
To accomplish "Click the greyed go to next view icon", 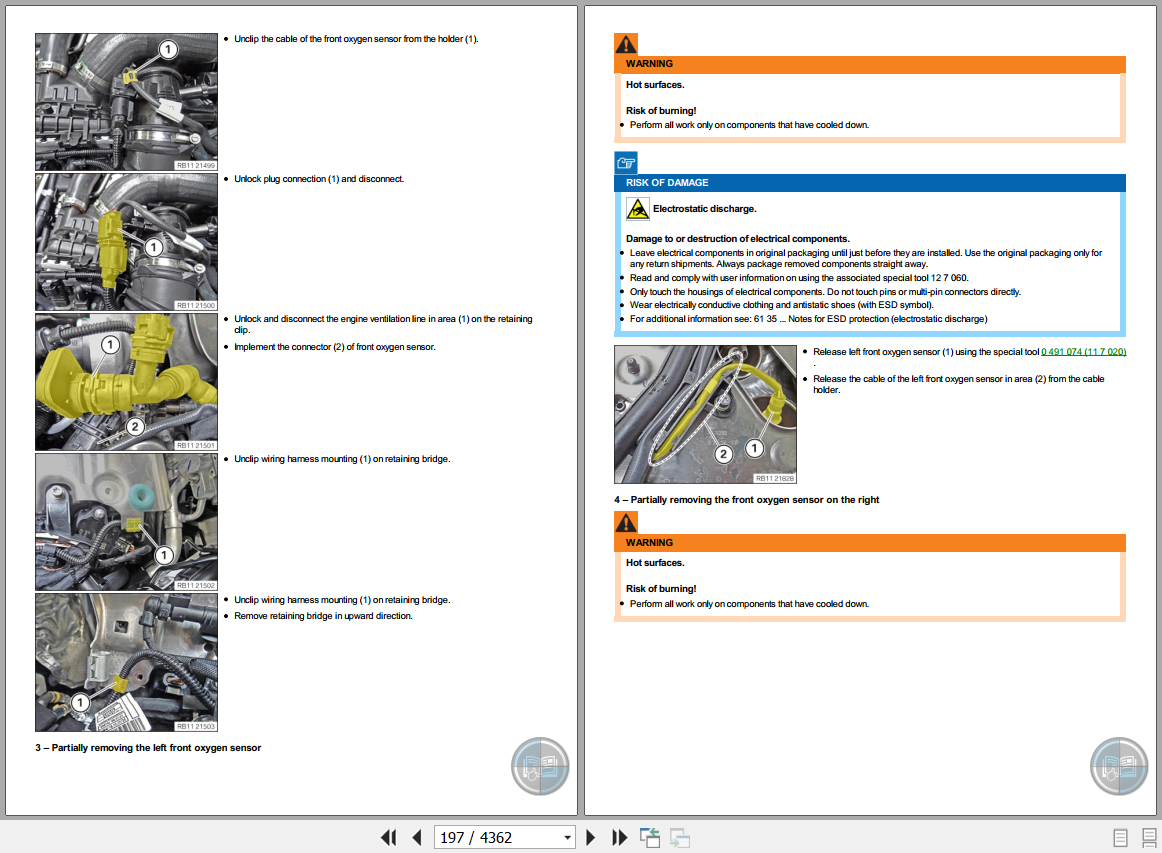I will click(x=680, y=837).
